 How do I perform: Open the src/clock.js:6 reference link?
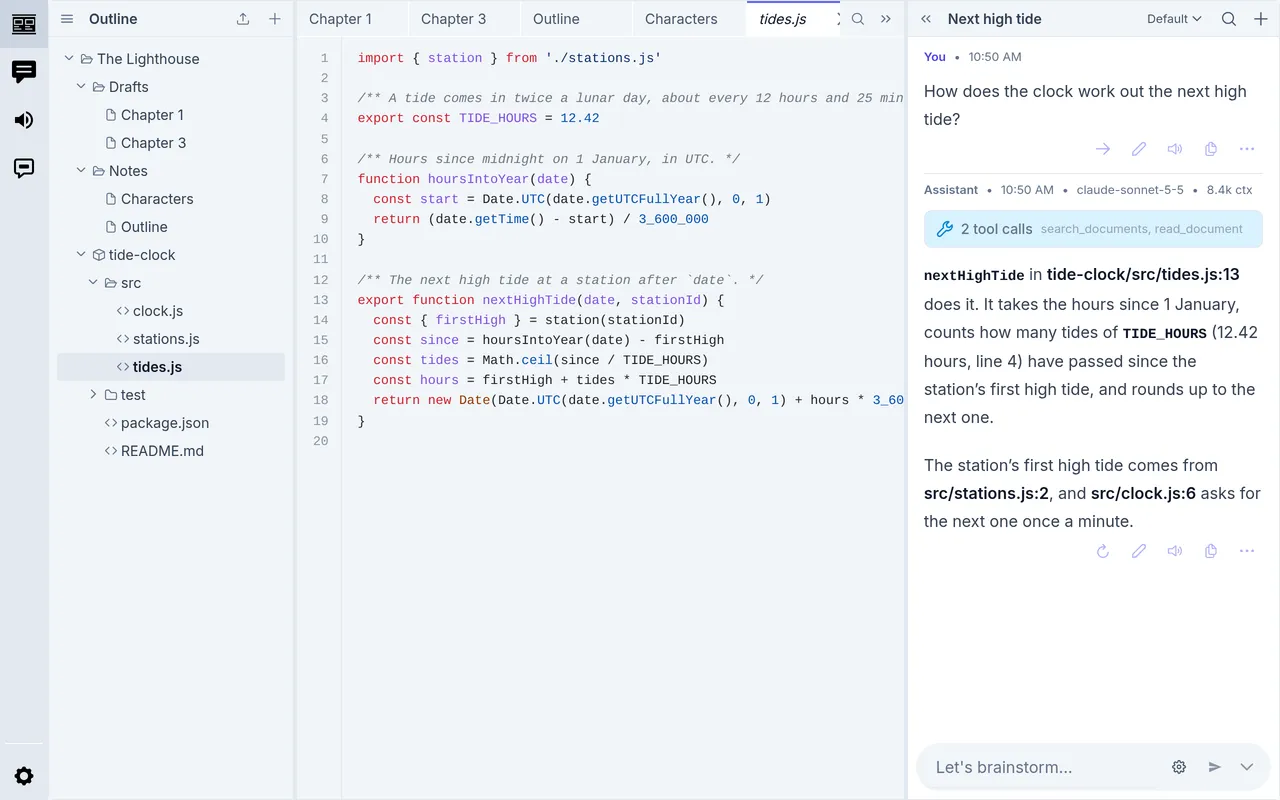(x=1143, y=493)
